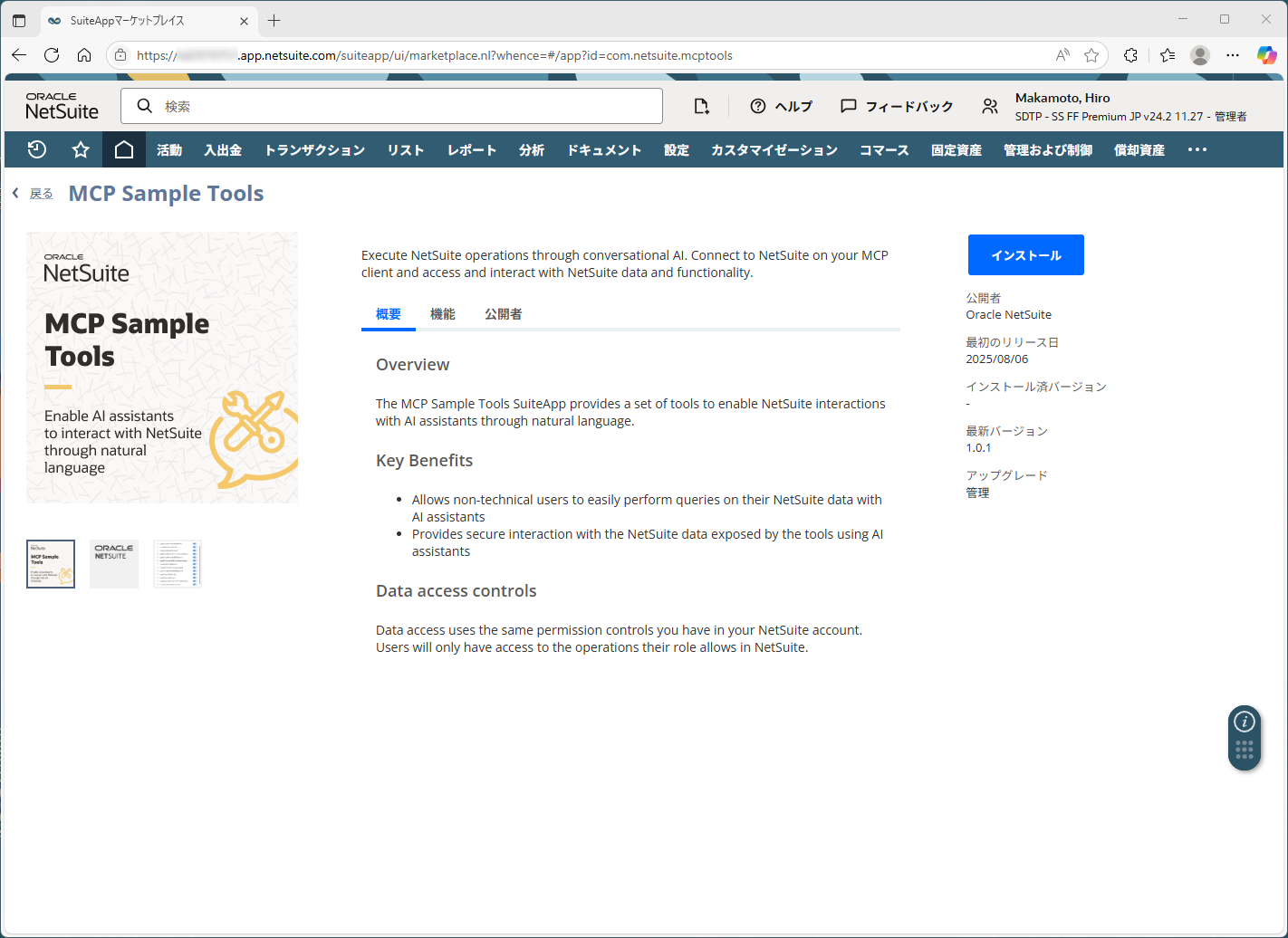Open the ドキュメント menu
The width and height of the screenshot is (1288, 938).
point(604,149)
